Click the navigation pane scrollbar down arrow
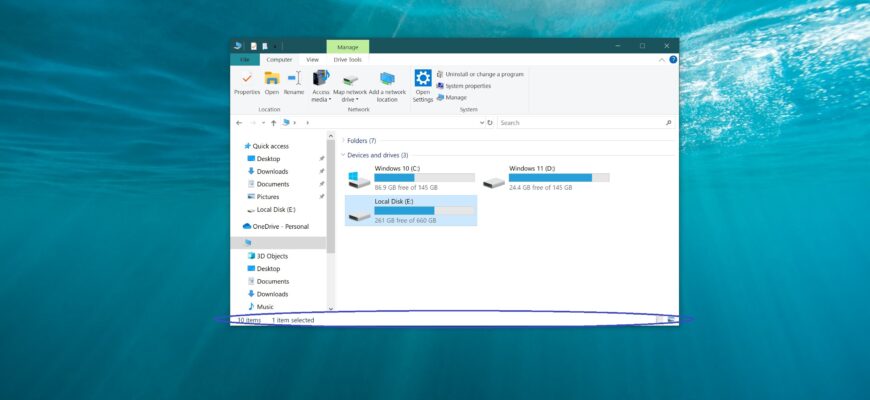870x400 pixels. pyautogui.click(x=331, y=308)
